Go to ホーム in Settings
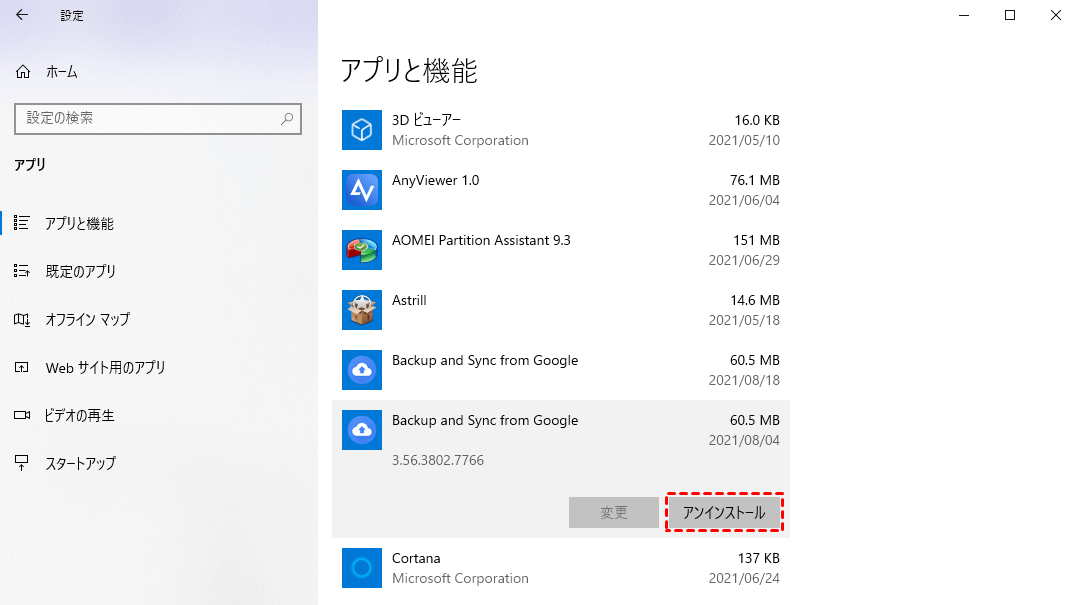 coord(62,72)
